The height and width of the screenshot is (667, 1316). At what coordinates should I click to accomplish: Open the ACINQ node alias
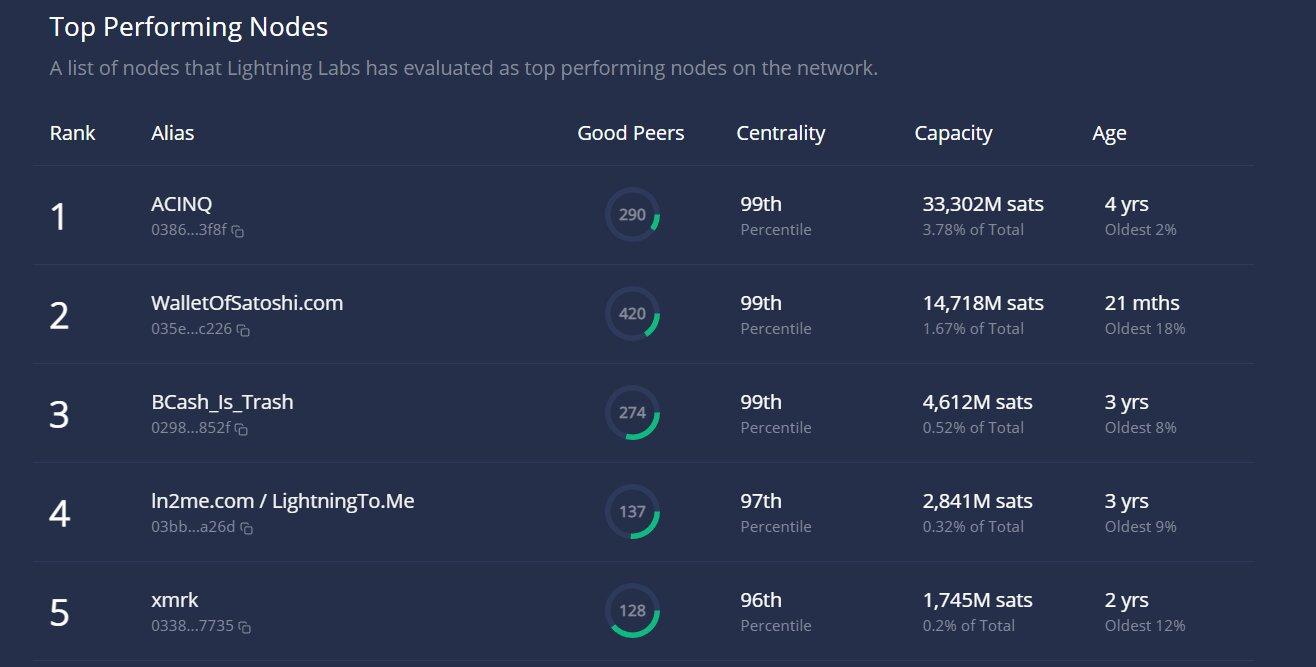[x=182, y=204]
